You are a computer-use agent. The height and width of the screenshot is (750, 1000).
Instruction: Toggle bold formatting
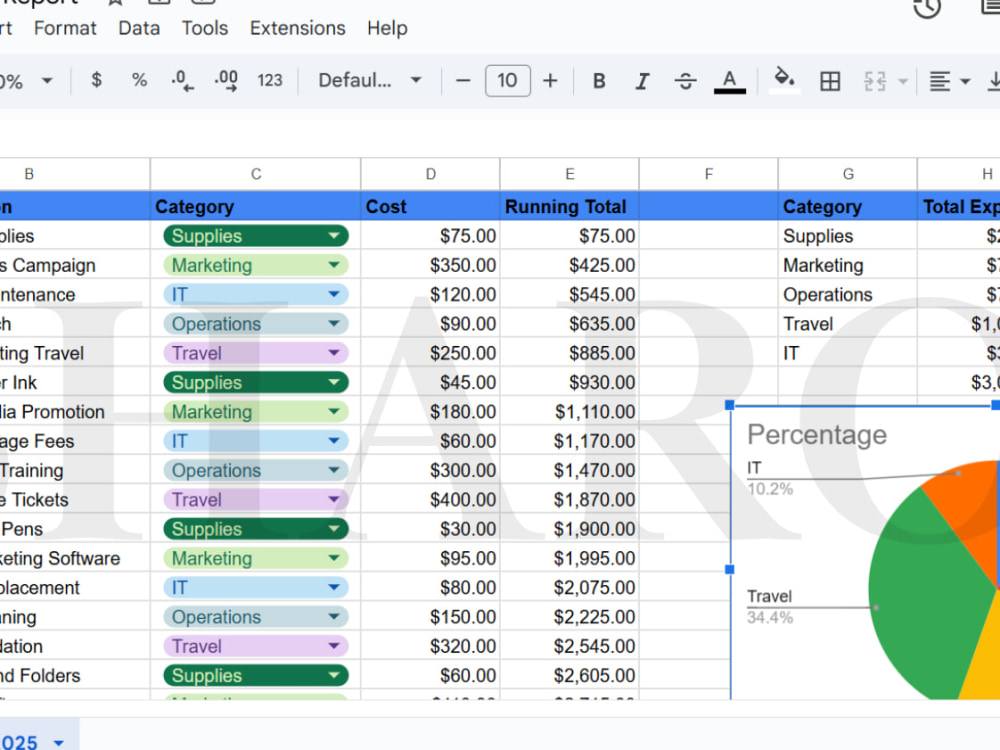(599, 81)
